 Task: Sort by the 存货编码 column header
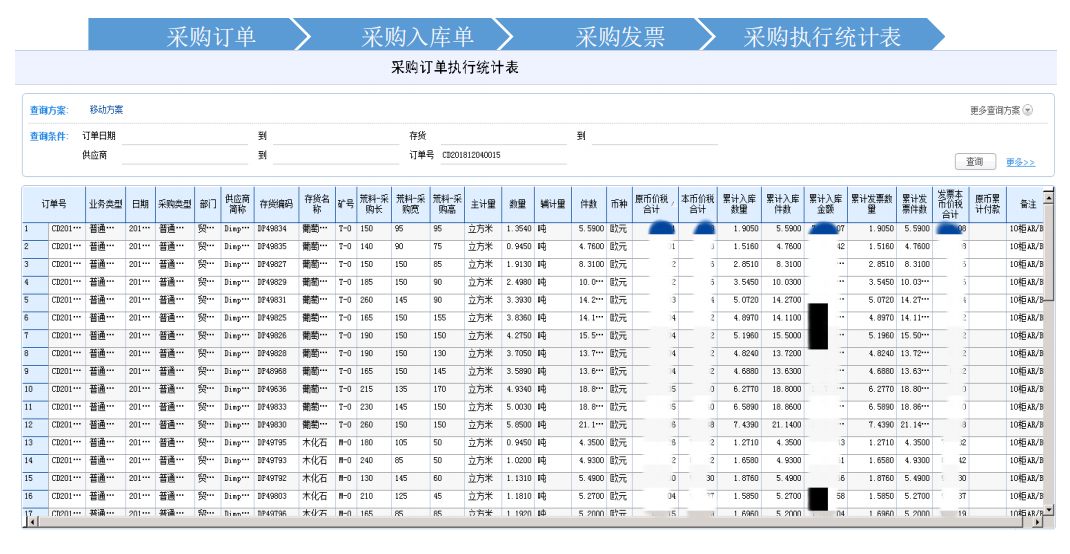(x=275, y=204)
